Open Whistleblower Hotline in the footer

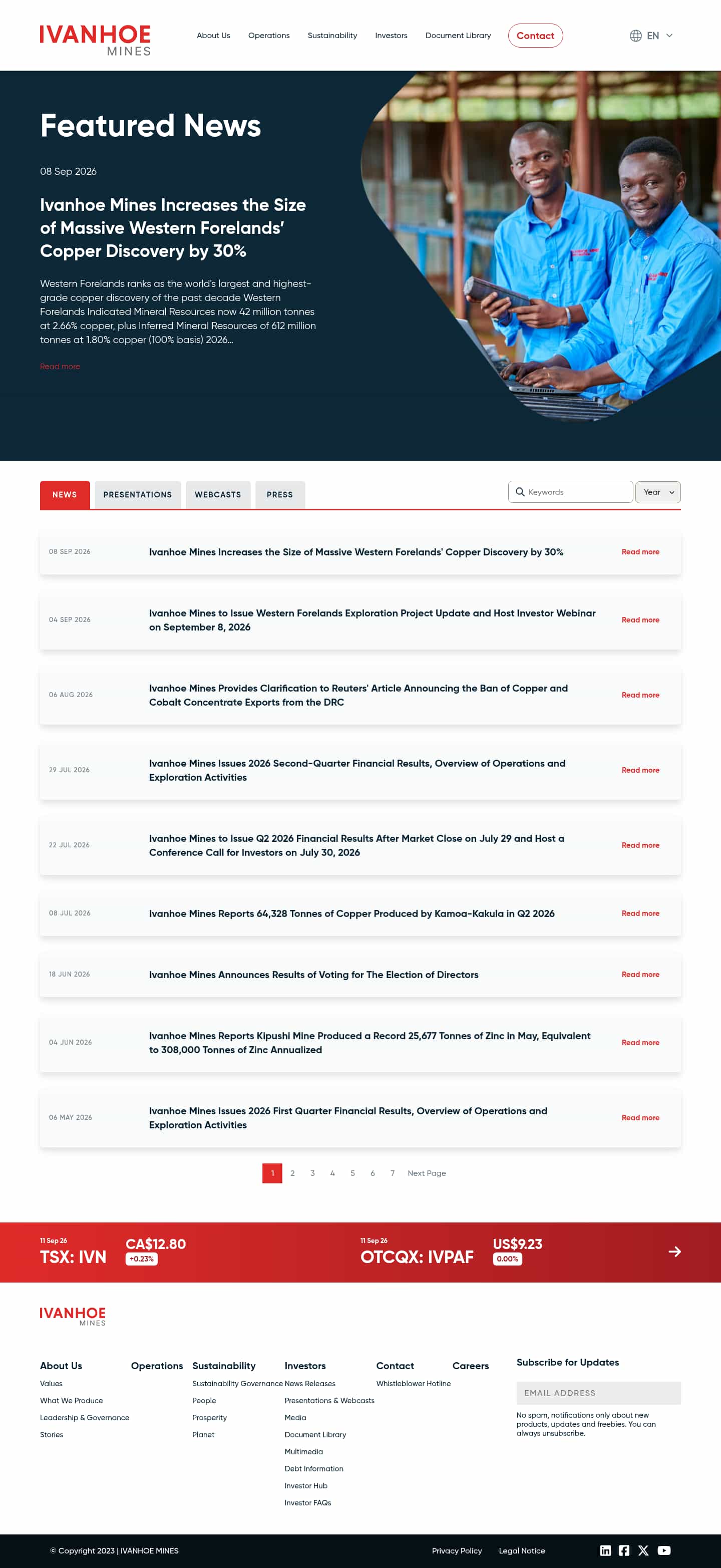413,1384
